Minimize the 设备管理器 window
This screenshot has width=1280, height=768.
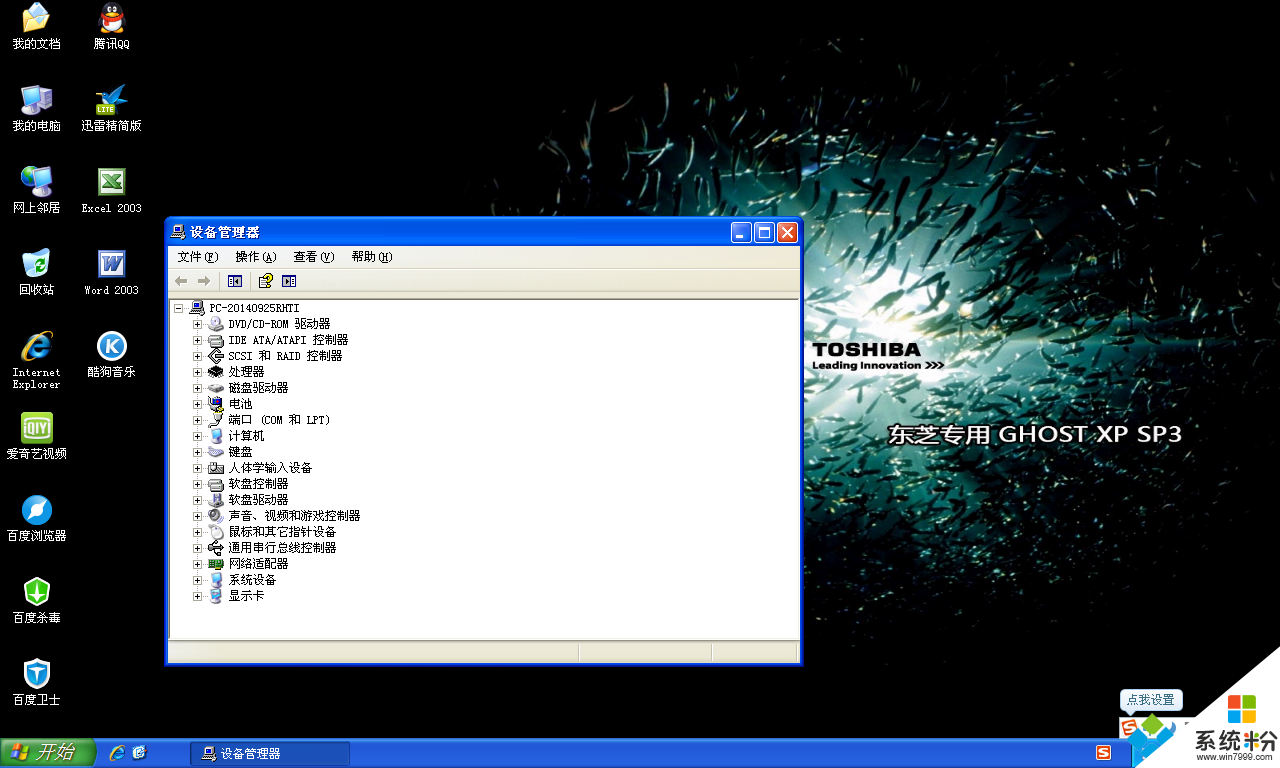pyautogui.click(x=741, y=233)
